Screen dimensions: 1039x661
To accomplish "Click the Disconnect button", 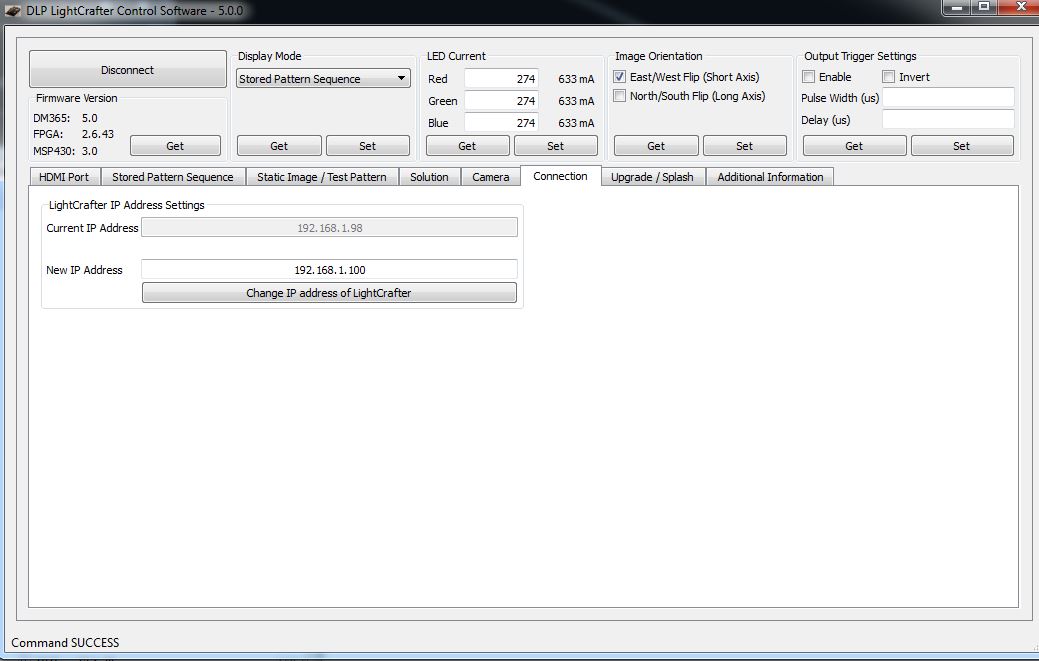I will point(127,69).
